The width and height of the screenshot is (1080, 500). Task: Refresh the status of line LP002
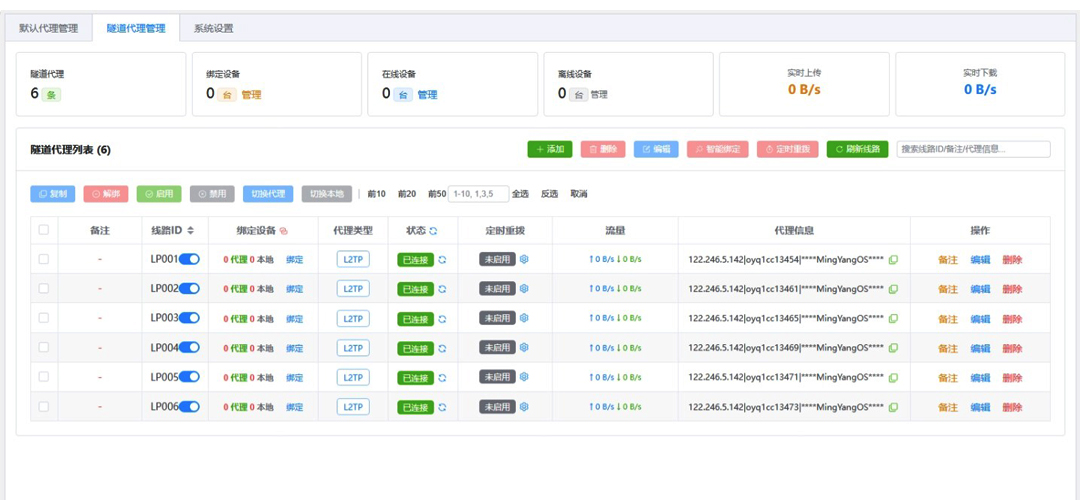point(442,289)
